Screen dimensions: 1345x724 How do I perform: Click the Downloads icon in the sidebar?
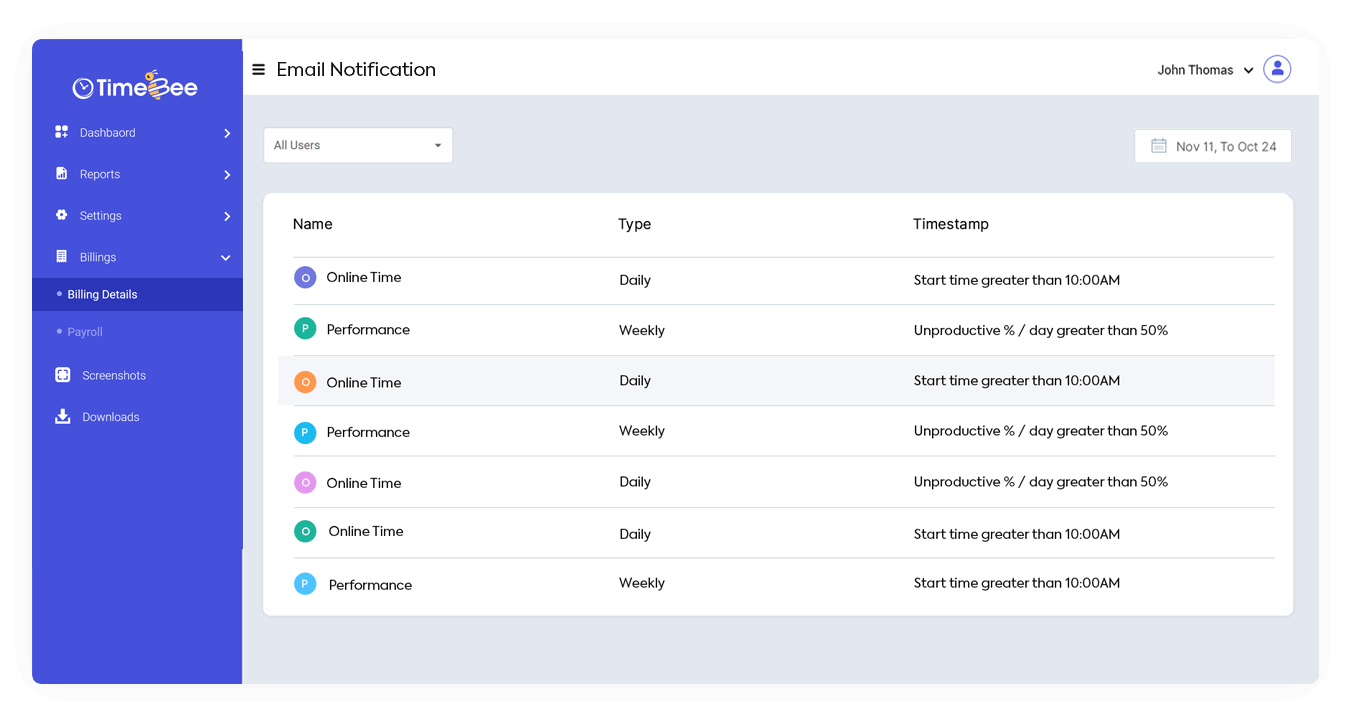(x=61, y=416)
